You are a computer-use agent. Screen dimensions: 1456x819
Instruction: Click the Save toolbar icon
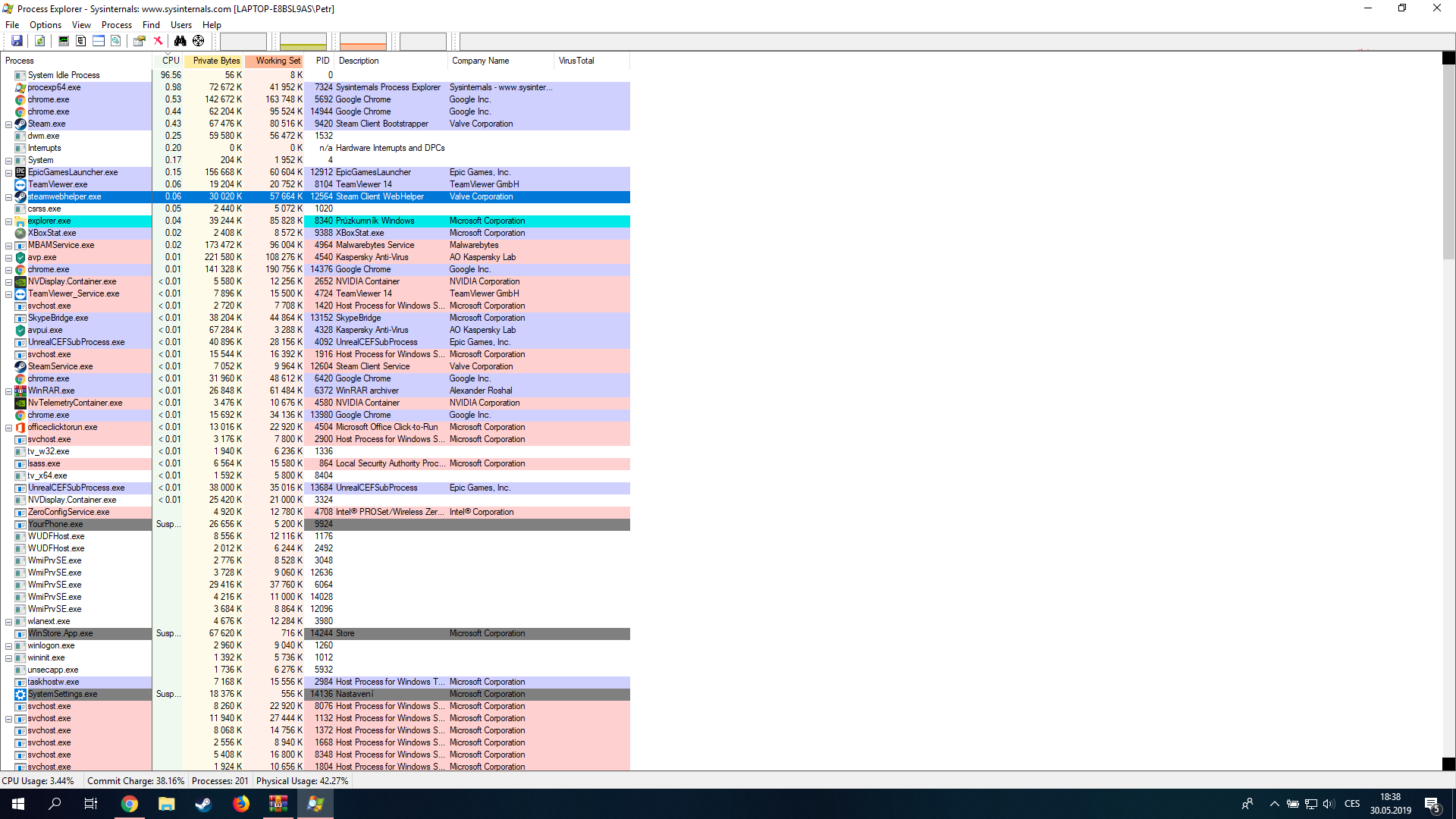click(17, 41)
